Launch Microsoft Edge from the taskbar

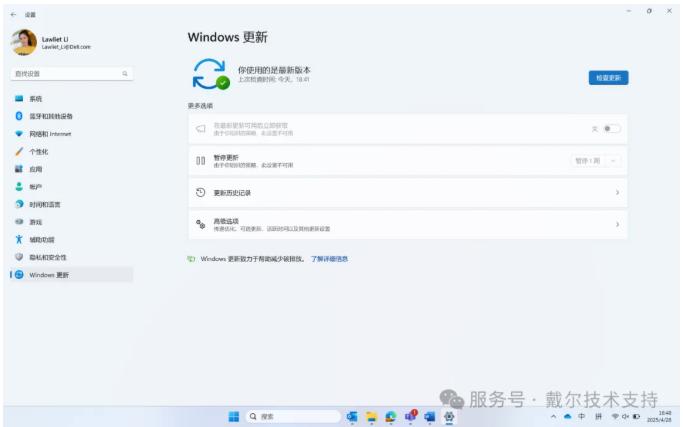pyautogui.click(x=391, y=417)
